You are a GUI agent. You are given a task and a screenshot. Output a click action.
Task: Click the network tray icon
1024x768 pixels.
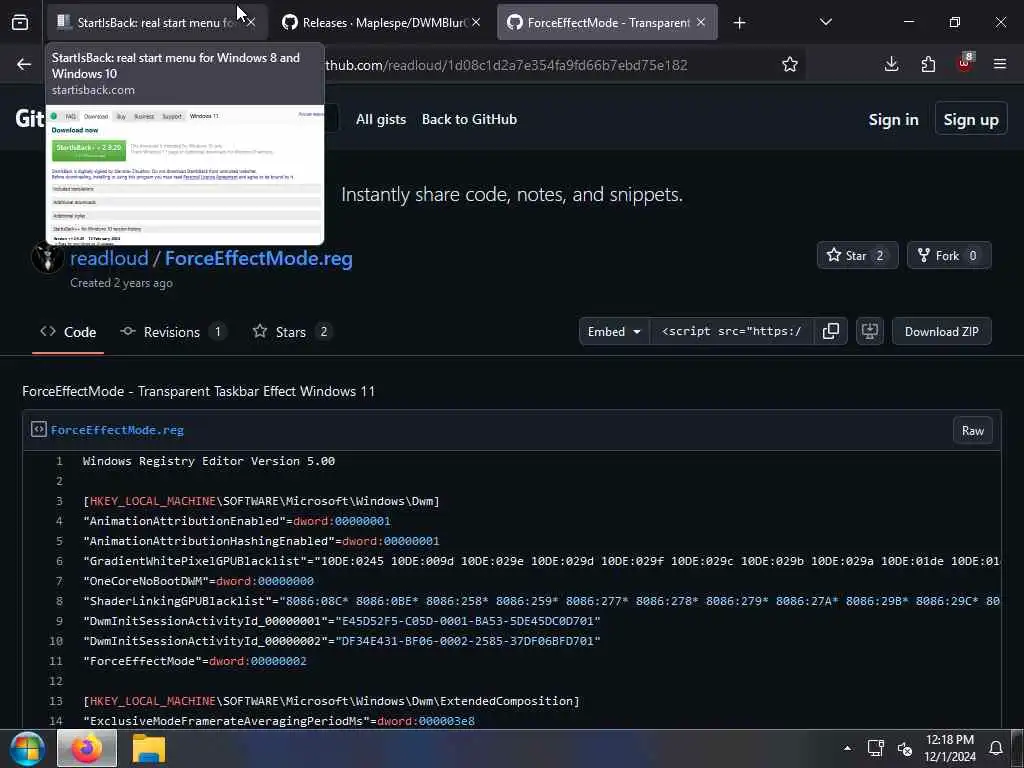(875, 748)
